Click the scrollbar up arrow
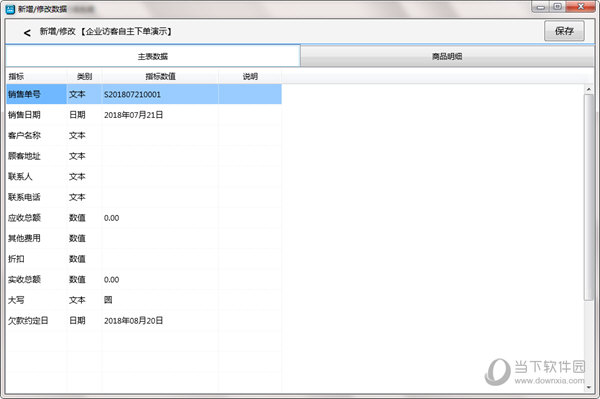The image size is (600, 399). point(589,89)
